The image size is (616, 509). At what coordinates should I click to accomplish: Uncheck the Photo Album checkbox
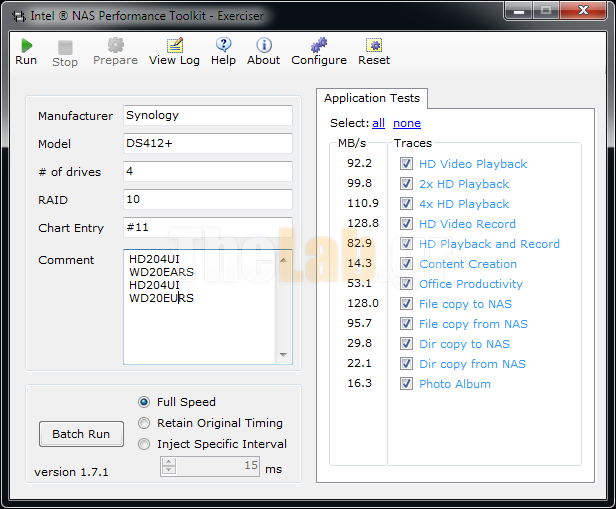406,384
